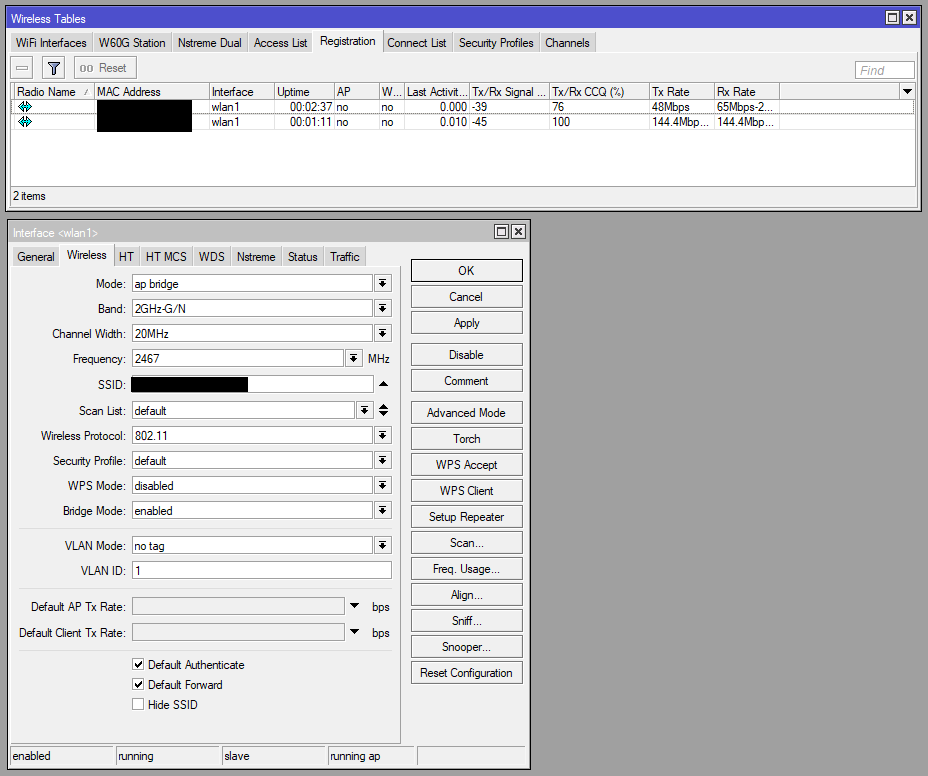The width and height of the screenshot is (928, 776).
Task: Open the Nstreme tab in Interface window
Action: pos(256,257)
